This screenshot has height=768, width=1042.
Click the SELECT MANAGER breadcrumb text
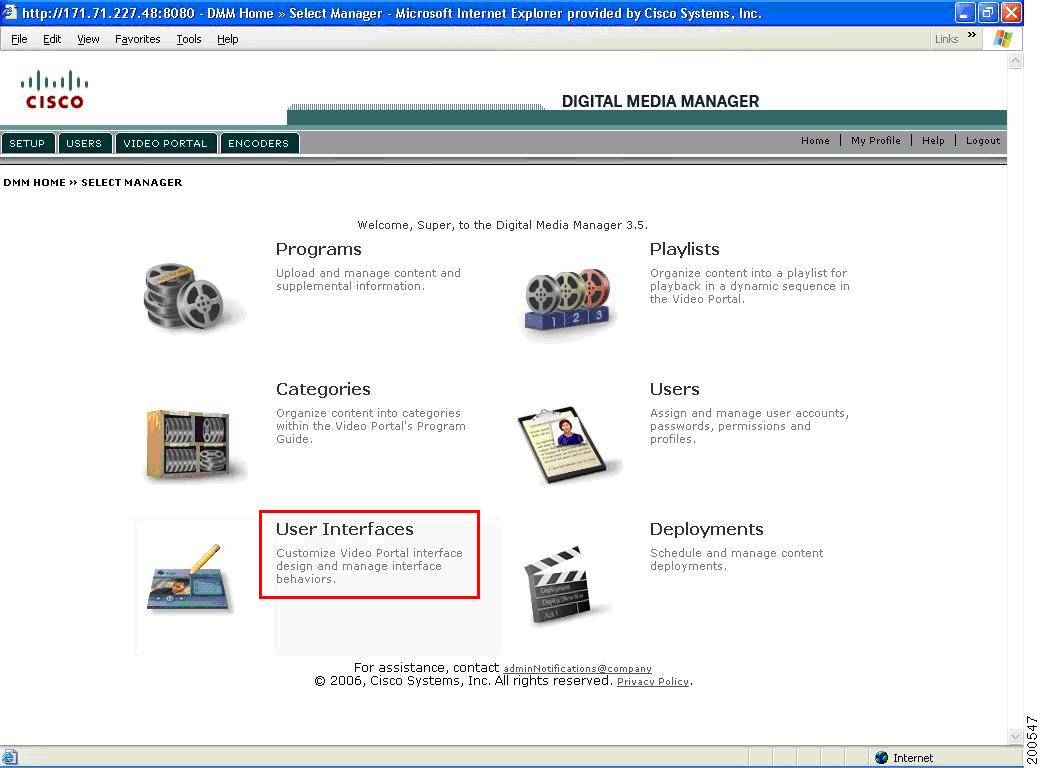point(132,183)
